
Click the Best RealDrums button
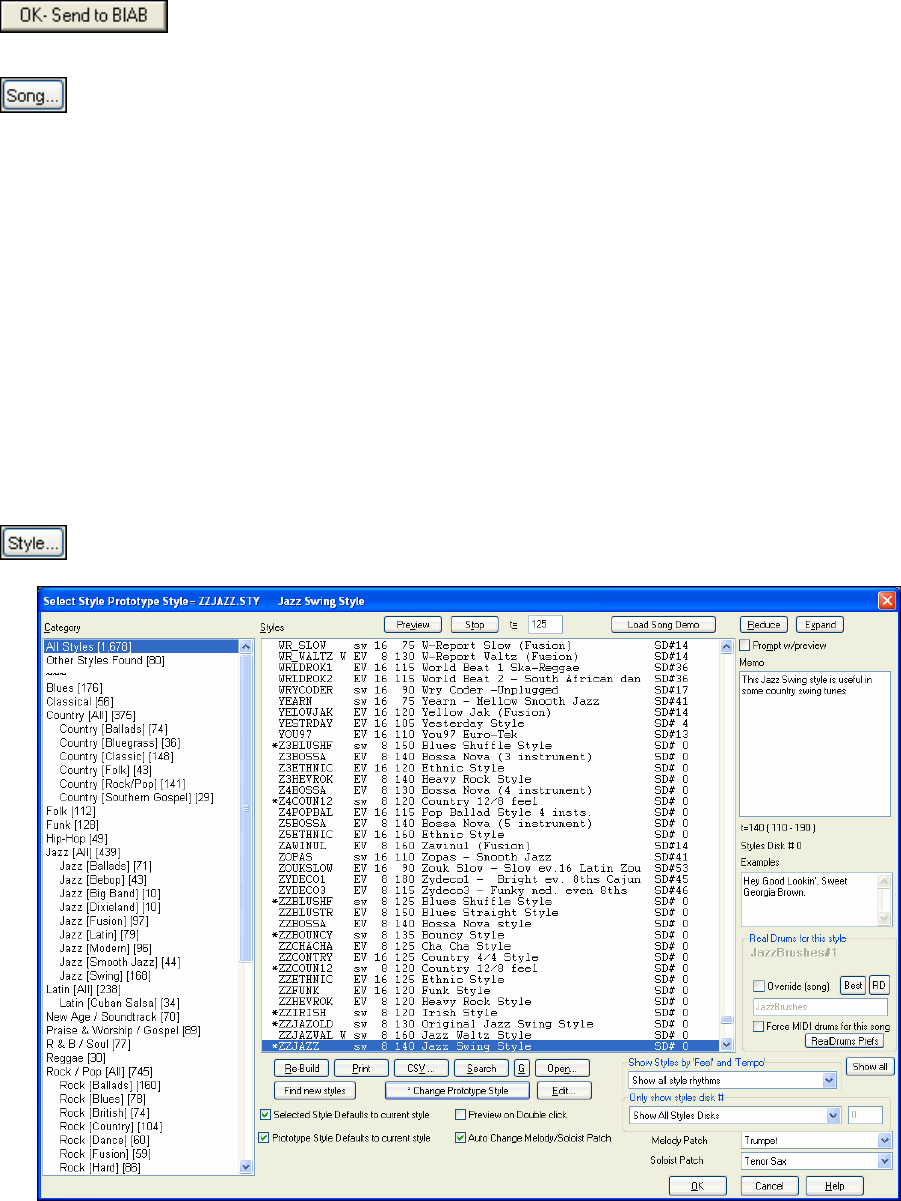(851, 988)
